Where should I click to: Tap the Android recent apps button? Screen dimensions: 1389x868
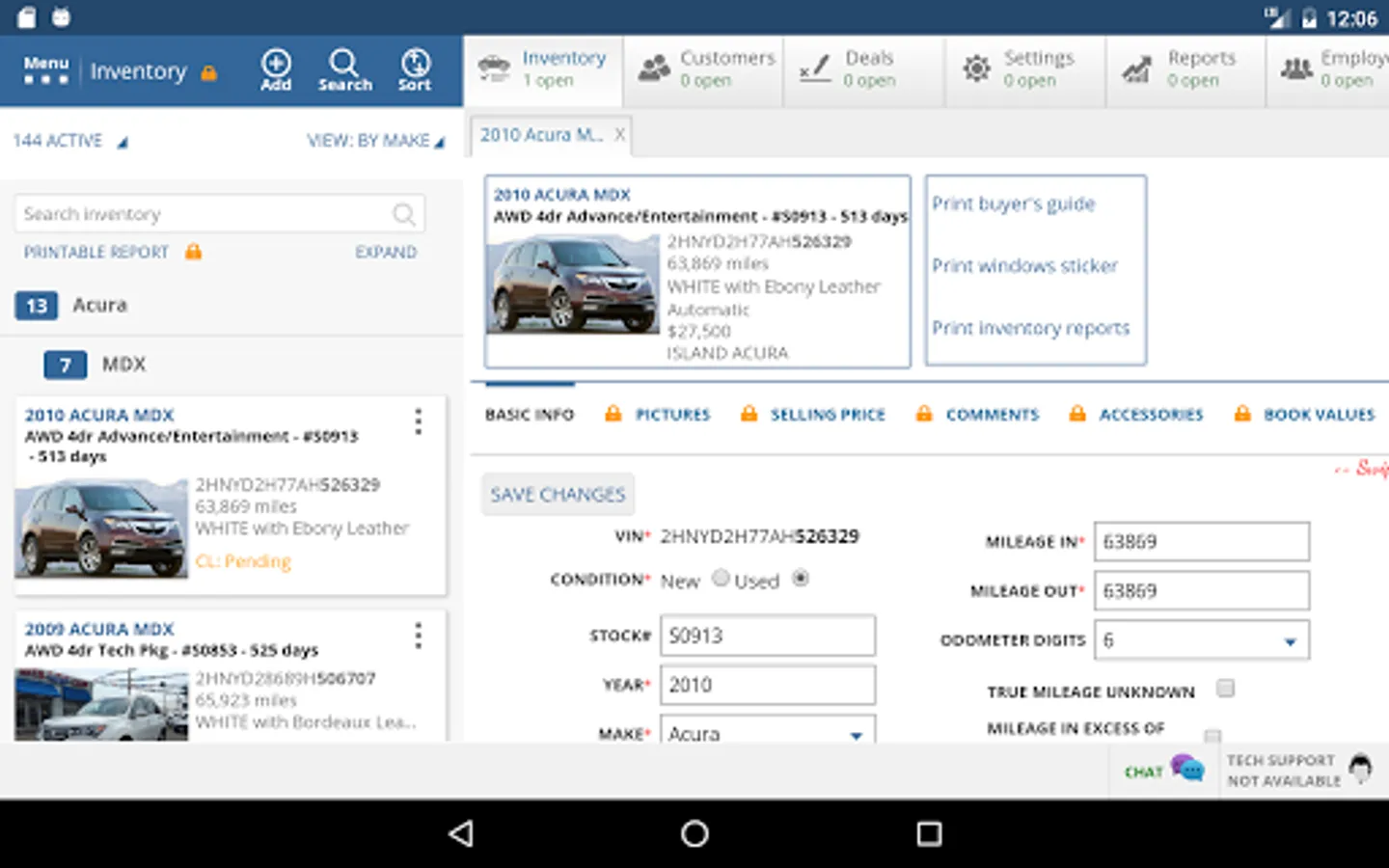tap(929, 833)
